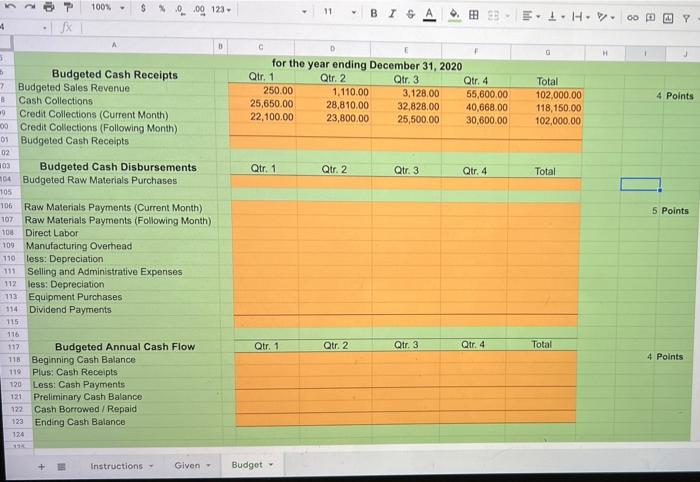Click the Manufacturing Overhead row label

pos(79,246)
